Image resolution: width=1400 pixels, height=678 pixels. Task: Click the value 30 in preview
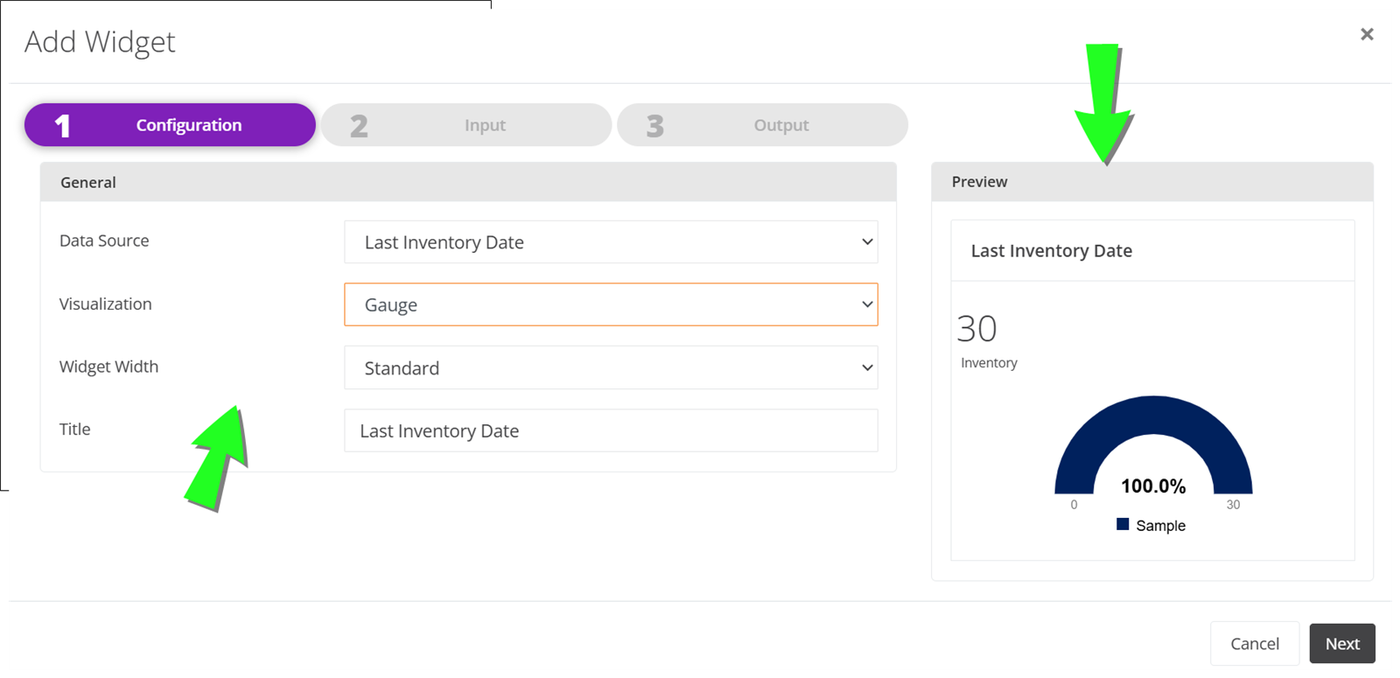976,329
